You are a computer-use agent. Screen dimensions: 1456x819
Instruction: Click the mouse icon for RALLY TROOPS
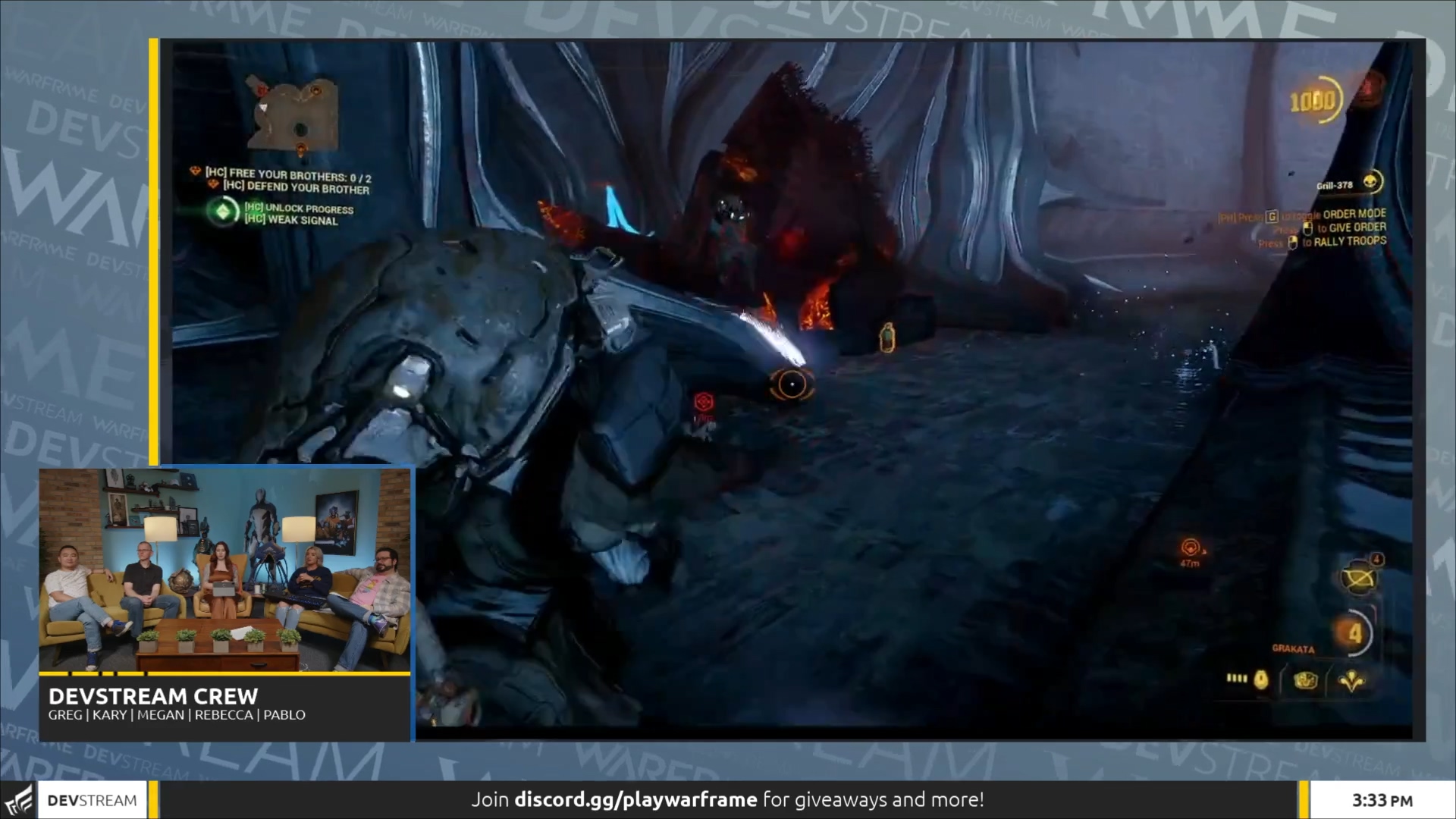click(x=1293, y=243)
